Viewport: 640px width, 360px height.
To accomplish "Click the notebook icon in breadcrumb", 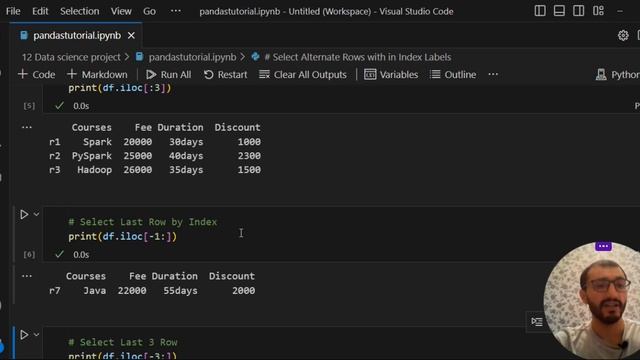I will click(x=140, y=57).
